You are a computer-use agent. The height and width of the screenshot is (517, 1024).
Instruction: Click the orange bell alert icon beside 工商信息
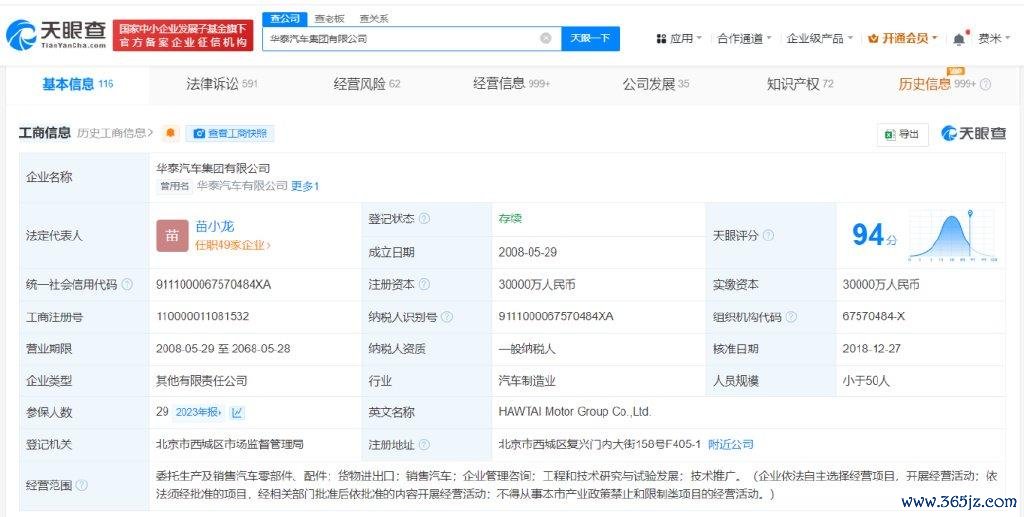click(170, 133)
